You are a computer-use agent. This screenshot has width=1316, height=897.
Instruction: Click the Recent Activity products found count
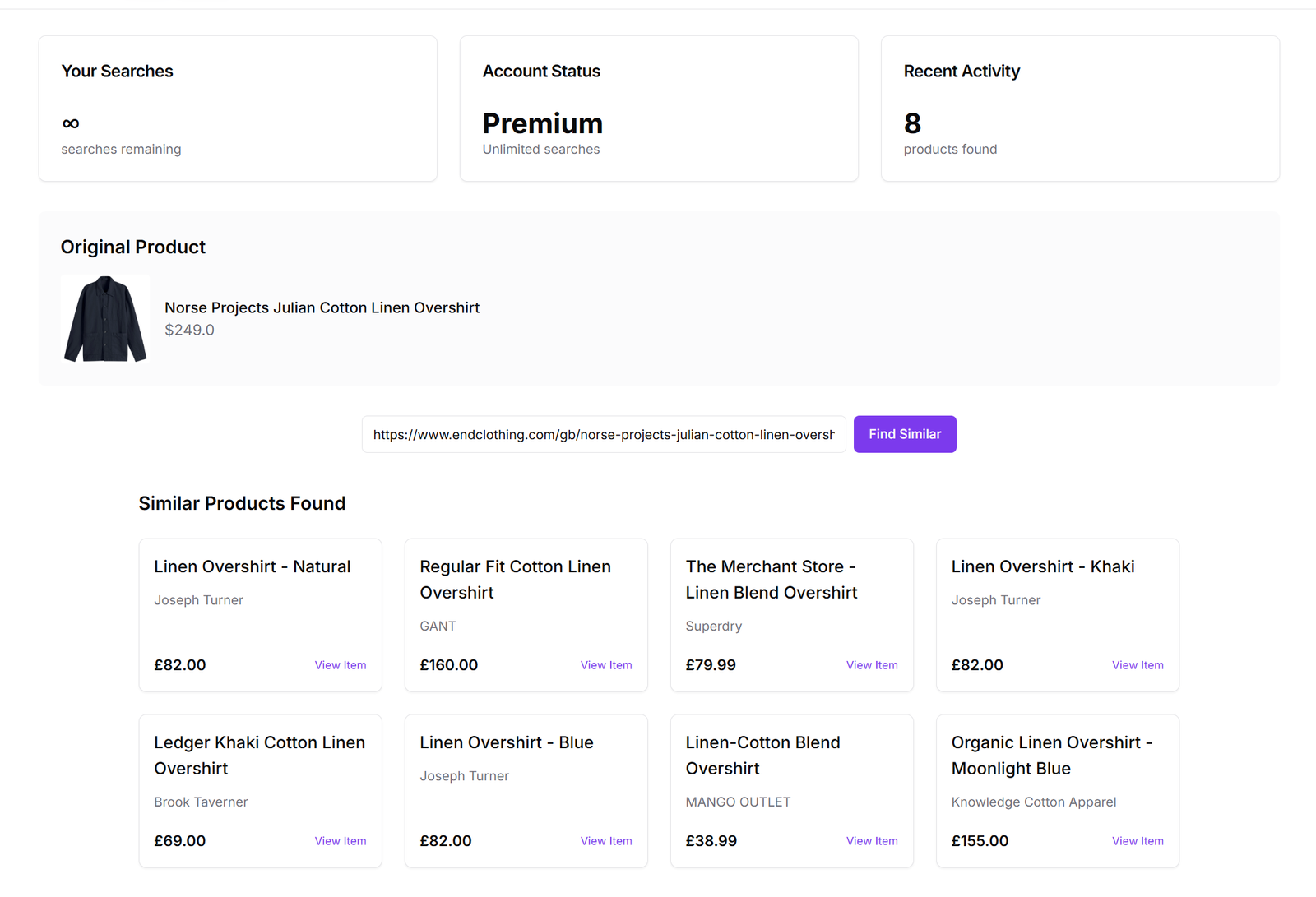(912, 123)
